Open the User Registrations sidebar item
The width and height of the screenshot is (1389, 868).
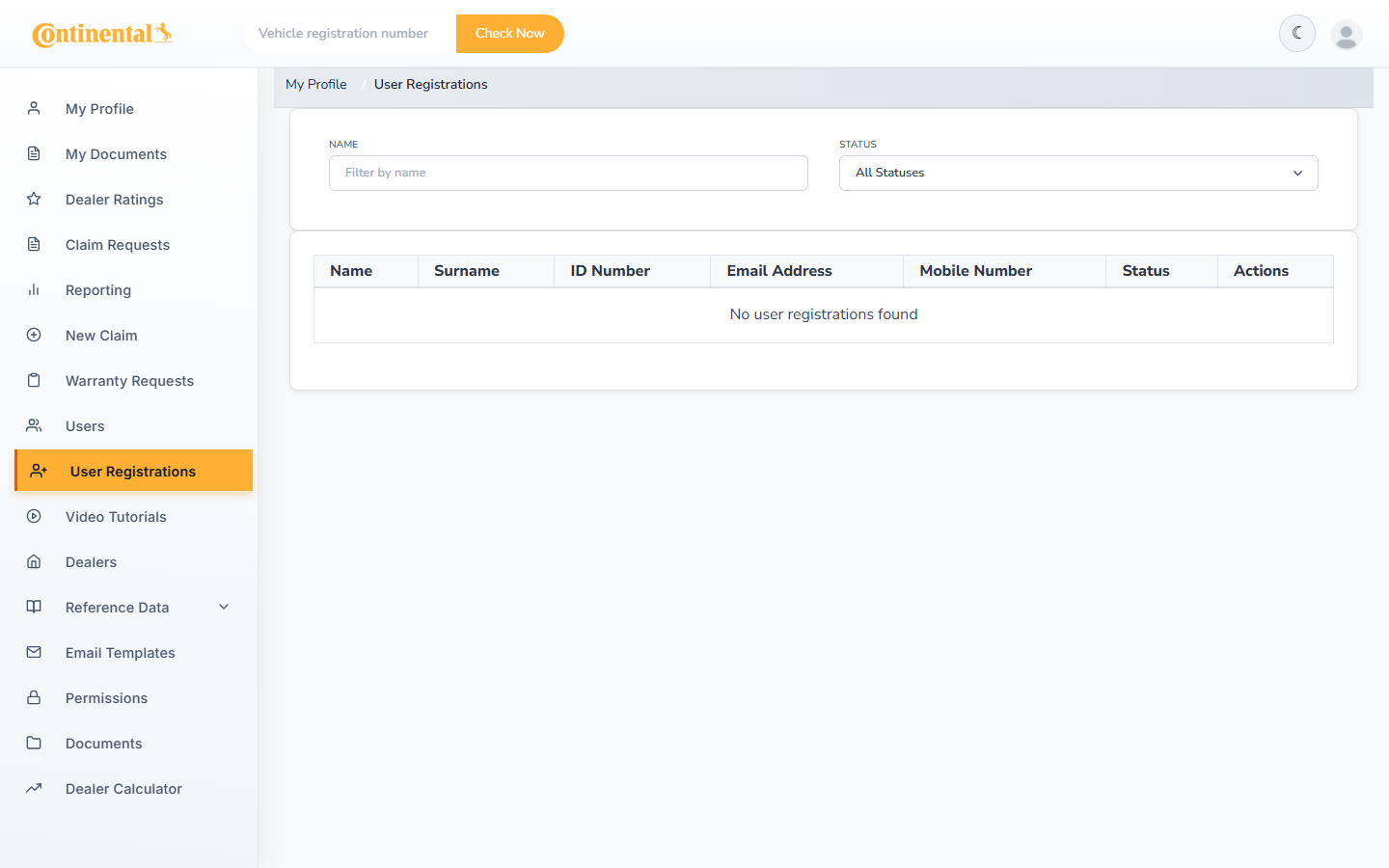134,471
